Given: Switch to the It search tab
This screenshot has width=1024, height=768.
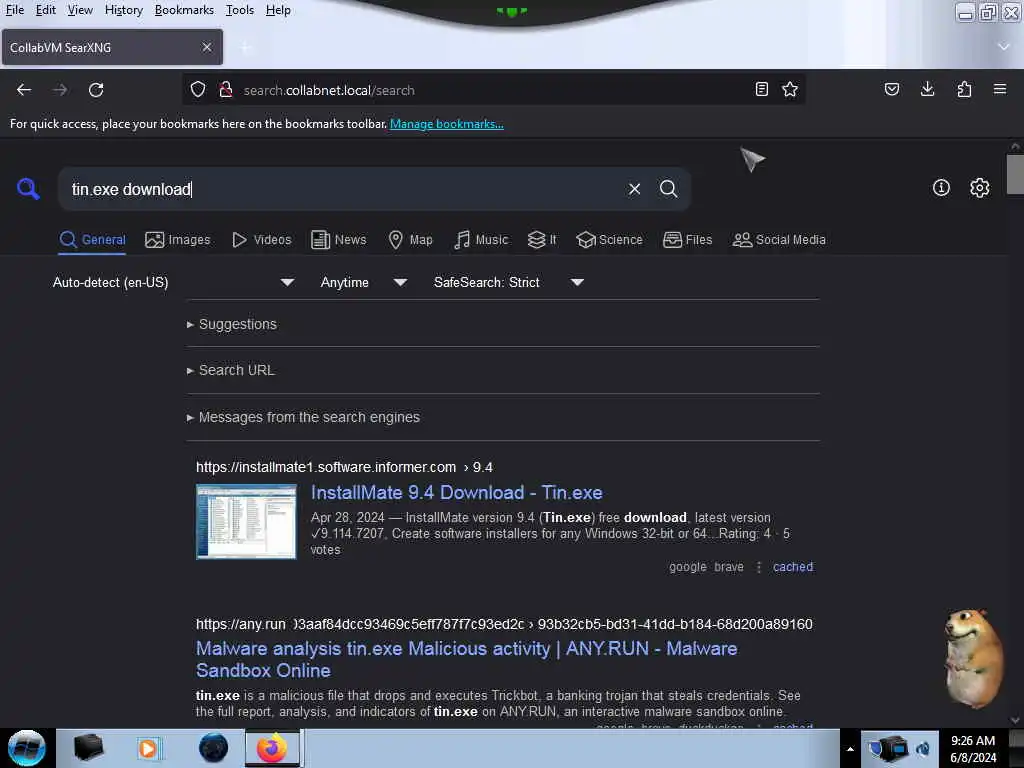Looking at the screenshot, I should click(x=542, y=240).
